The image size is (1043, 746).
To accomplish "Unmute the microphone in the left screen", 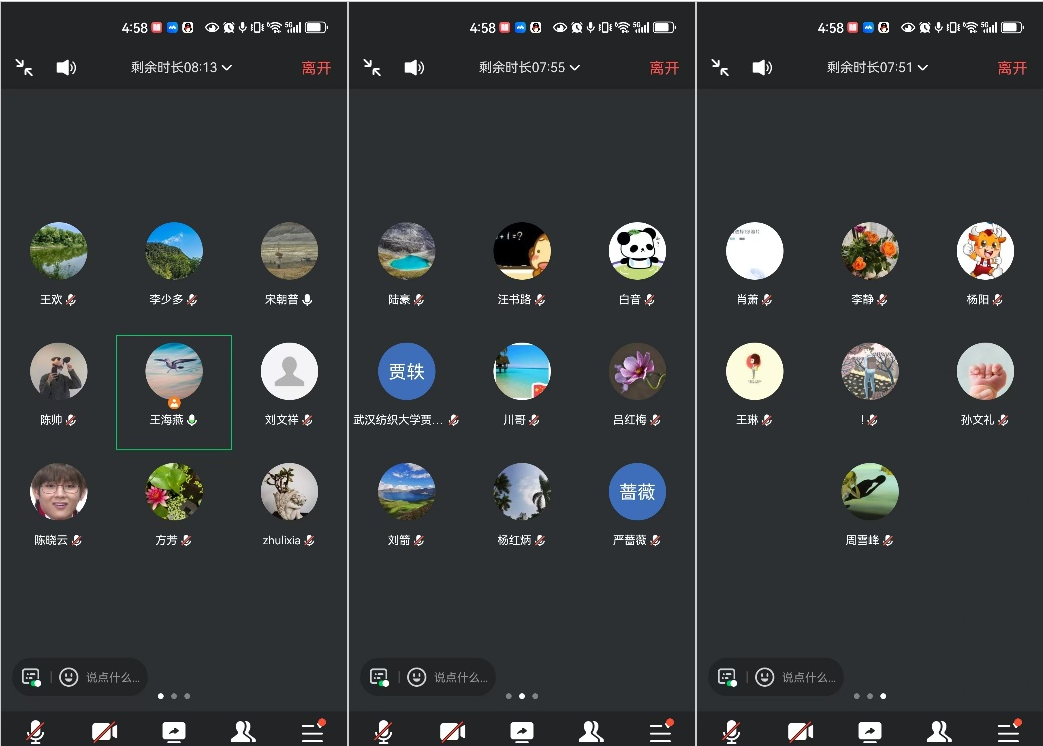I will click(x=35, y=732).
